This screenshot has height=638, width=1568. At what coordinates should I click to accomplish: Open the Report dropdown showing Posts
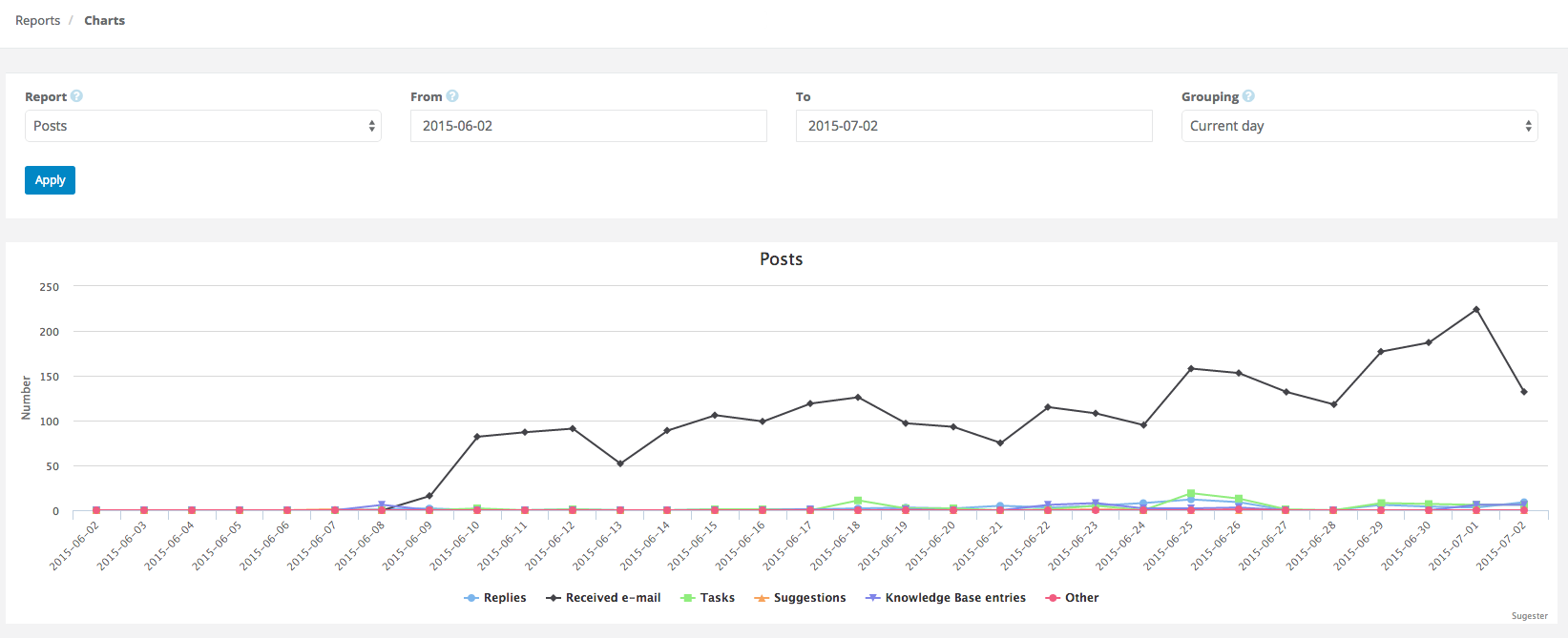pyautogui.click(x=202, y=125)
